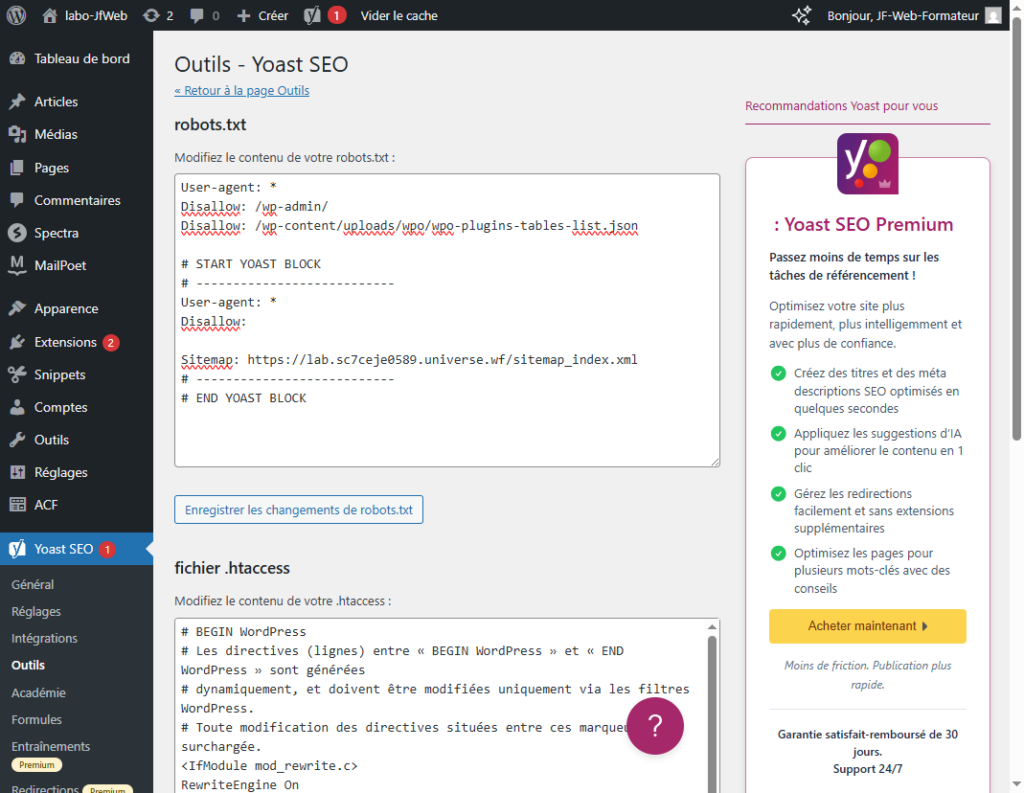Click '# START YOAST BLOCK' line
Image resolution: width=1024 pixels, height=793 pixels.
[251, 264]
